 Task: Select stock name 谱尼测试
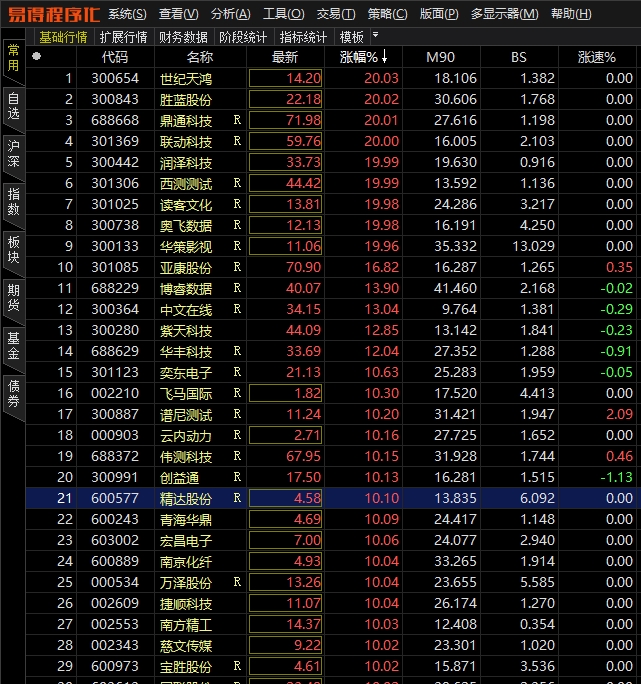(x=186, y=415)
